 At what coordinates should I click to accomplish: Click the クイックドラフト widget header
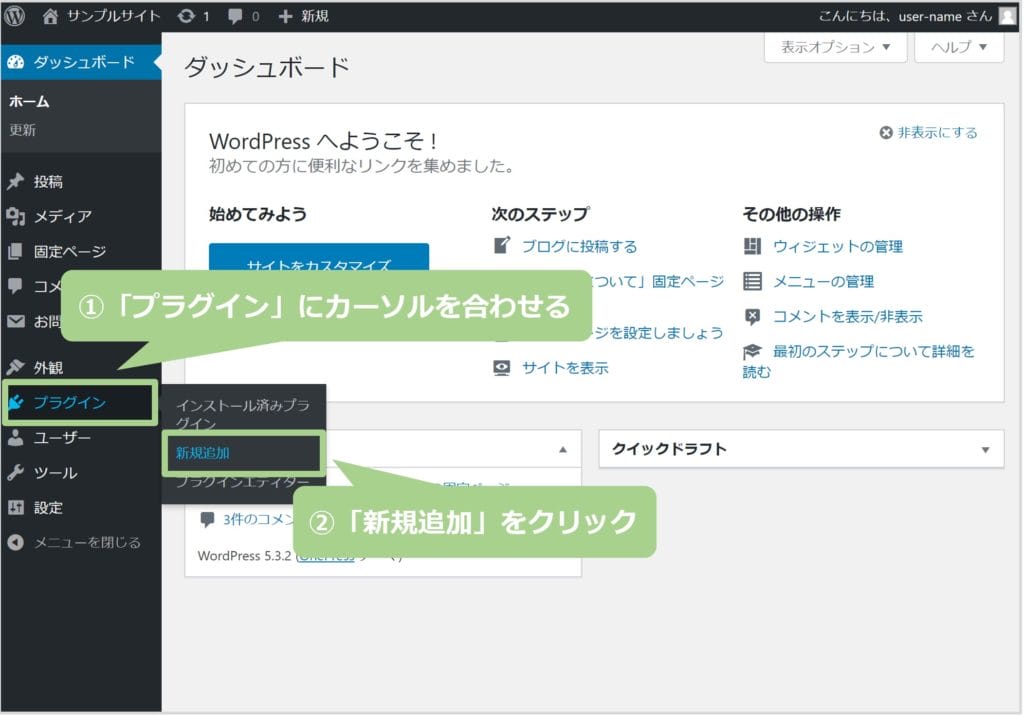[x=801, y=449]
